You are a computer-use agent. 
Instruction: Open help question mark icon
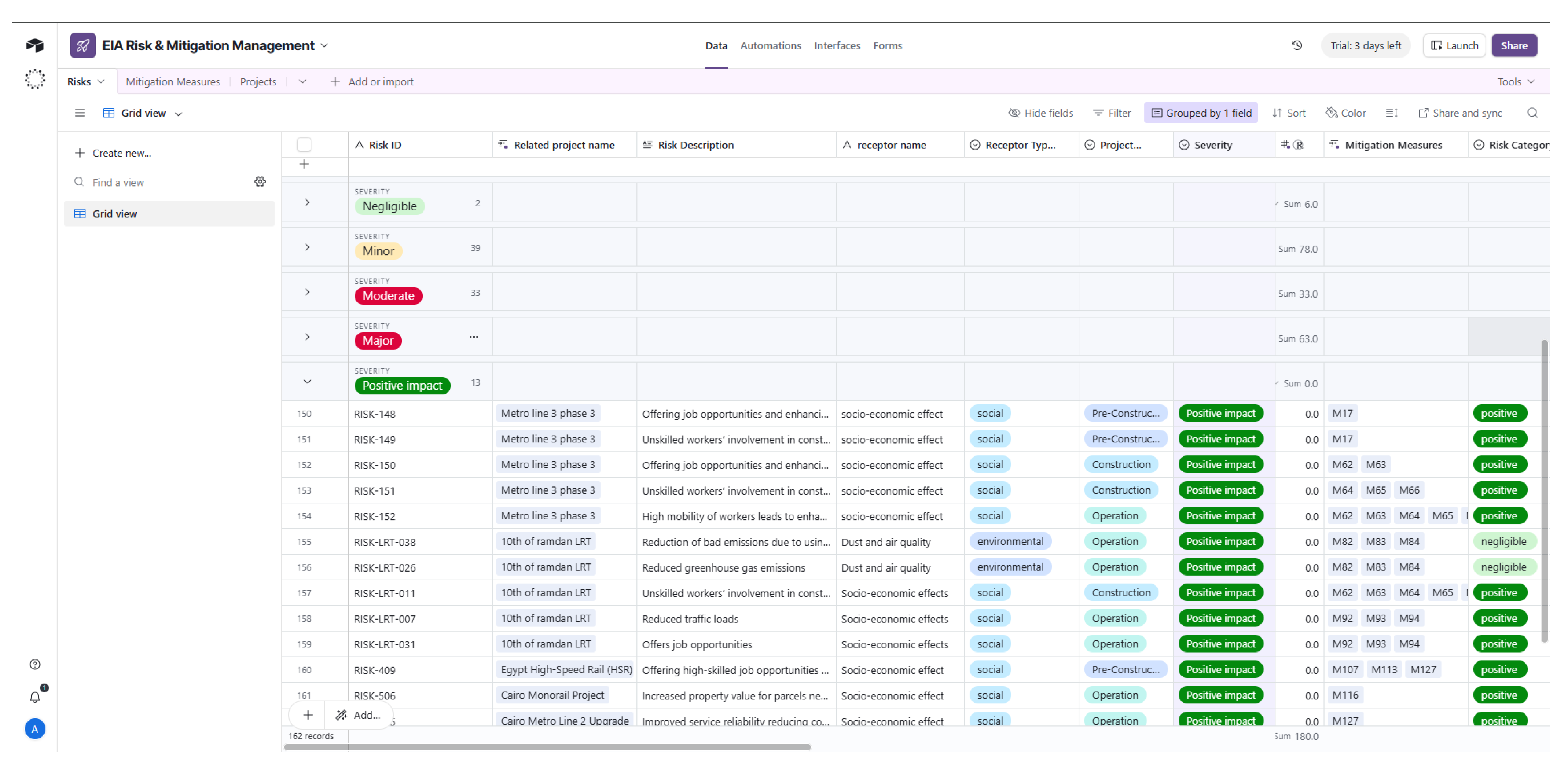(x=35, y=664)
